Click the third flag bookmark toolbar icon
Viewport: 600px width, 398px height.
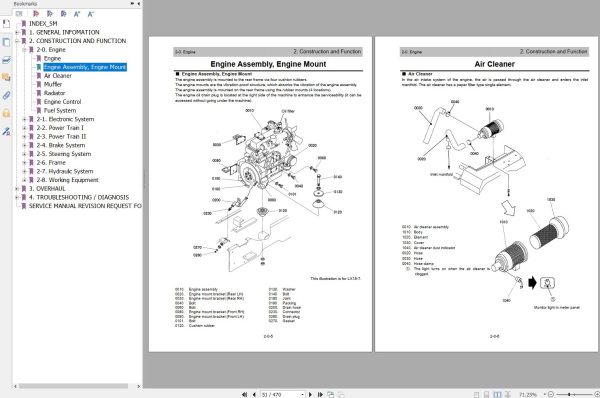[x=64, y=14]
